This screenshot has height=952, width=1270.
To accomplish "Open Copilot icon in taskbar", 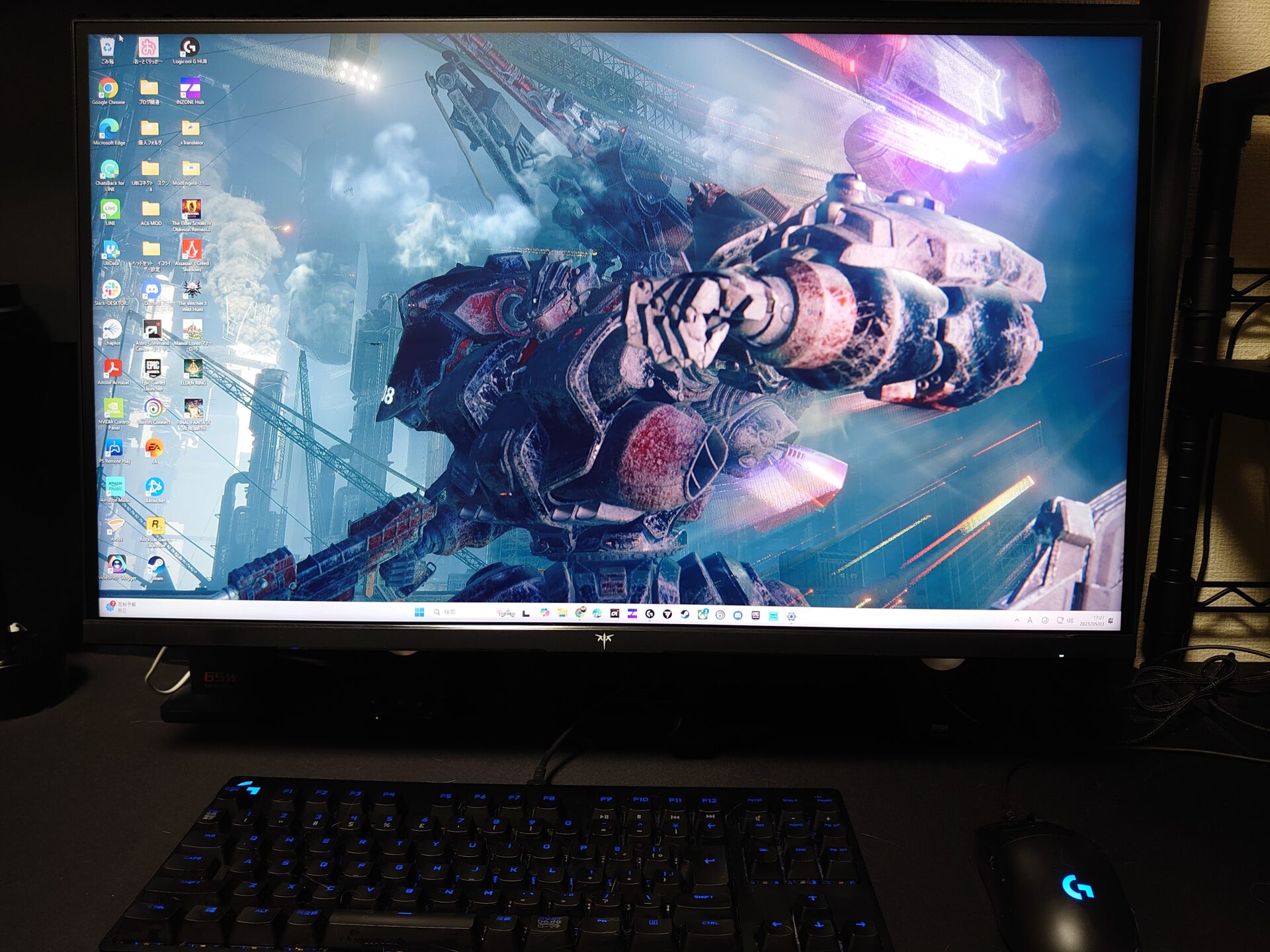I will (x=544, y=613).
